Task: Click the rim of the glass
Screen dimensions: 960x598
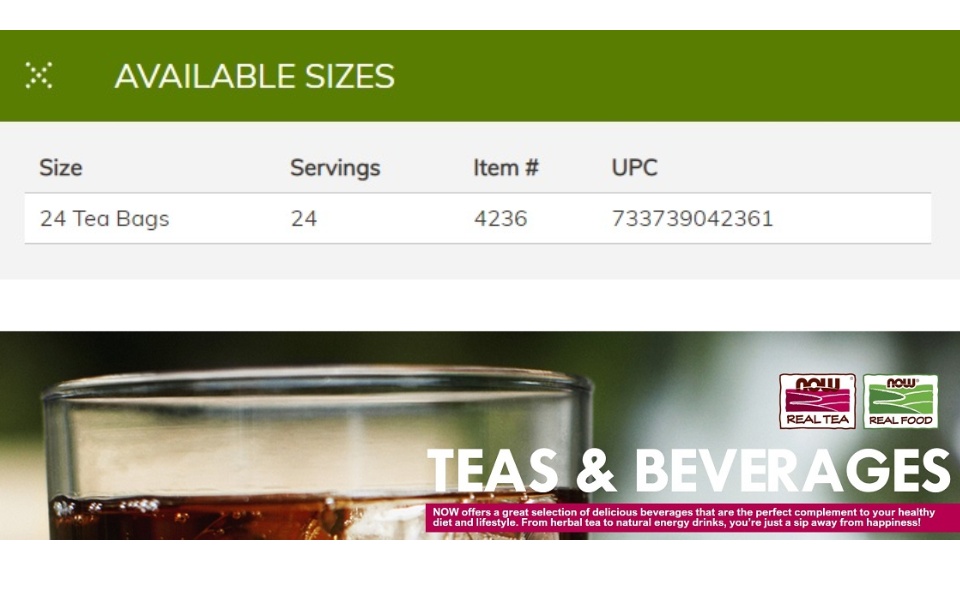Action: [x=318, y=383]
